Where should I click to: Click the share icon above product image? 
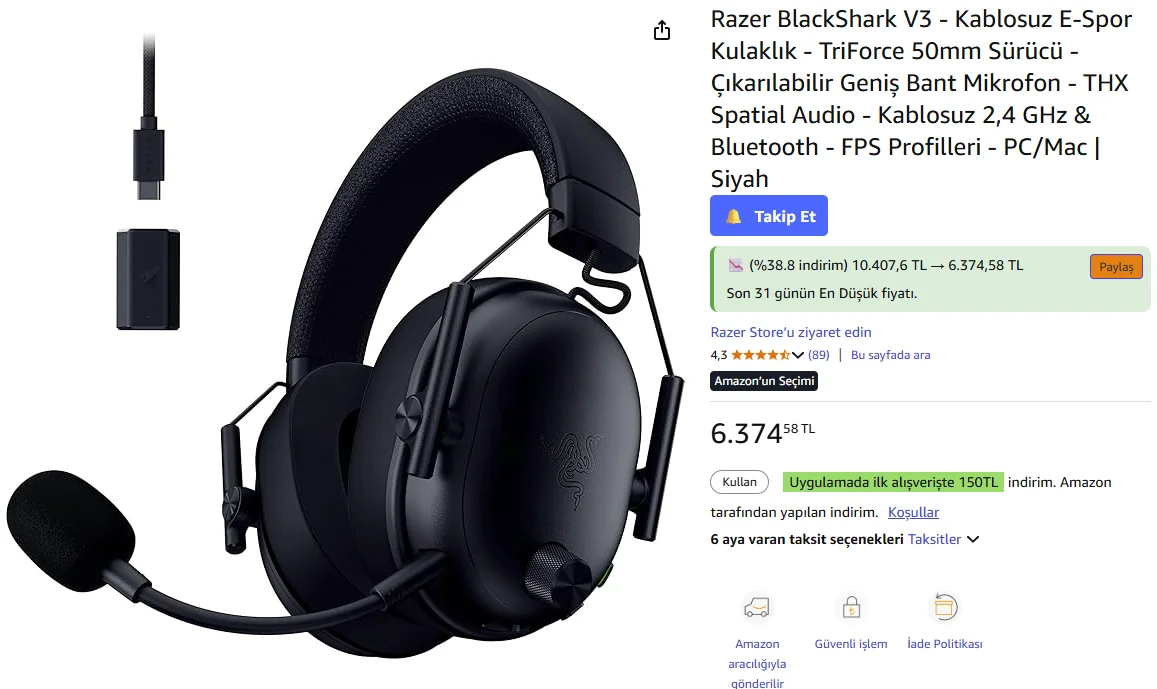662,30
